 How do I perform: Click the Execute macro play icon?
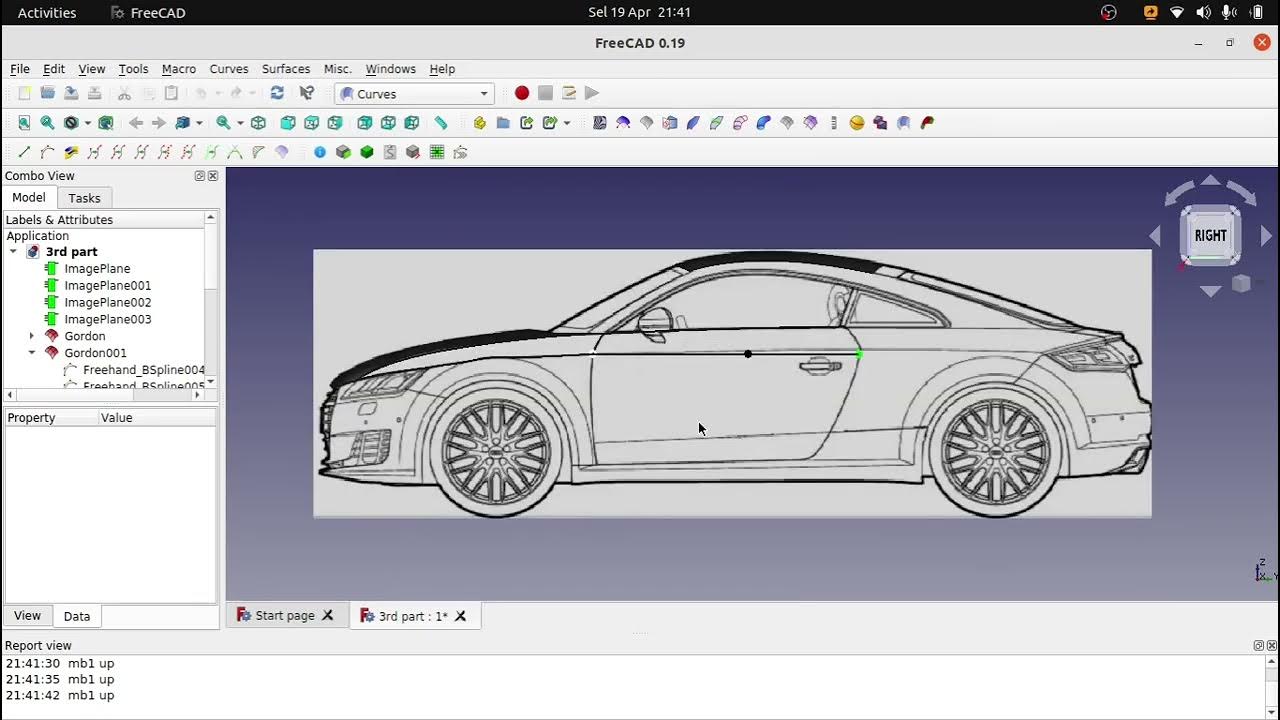pos(592,93)
